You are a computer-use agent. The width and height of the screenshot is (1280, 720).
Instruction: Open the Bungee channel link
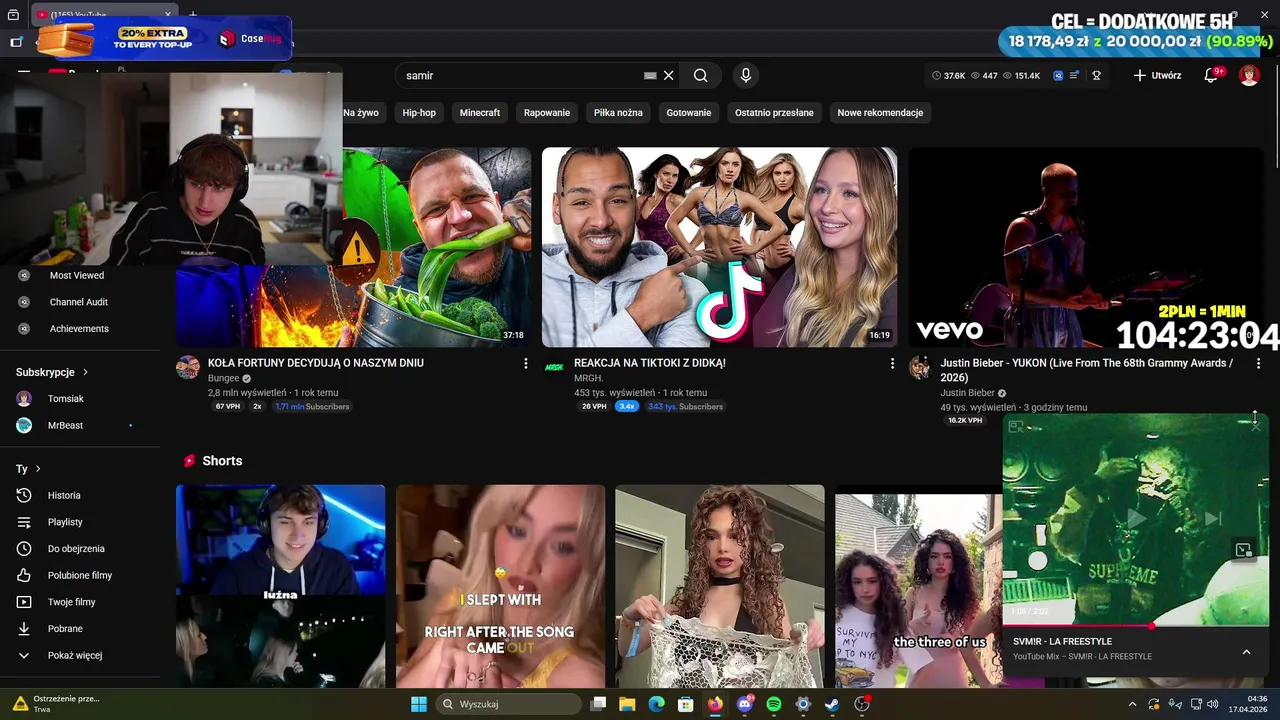coord(223,378)
